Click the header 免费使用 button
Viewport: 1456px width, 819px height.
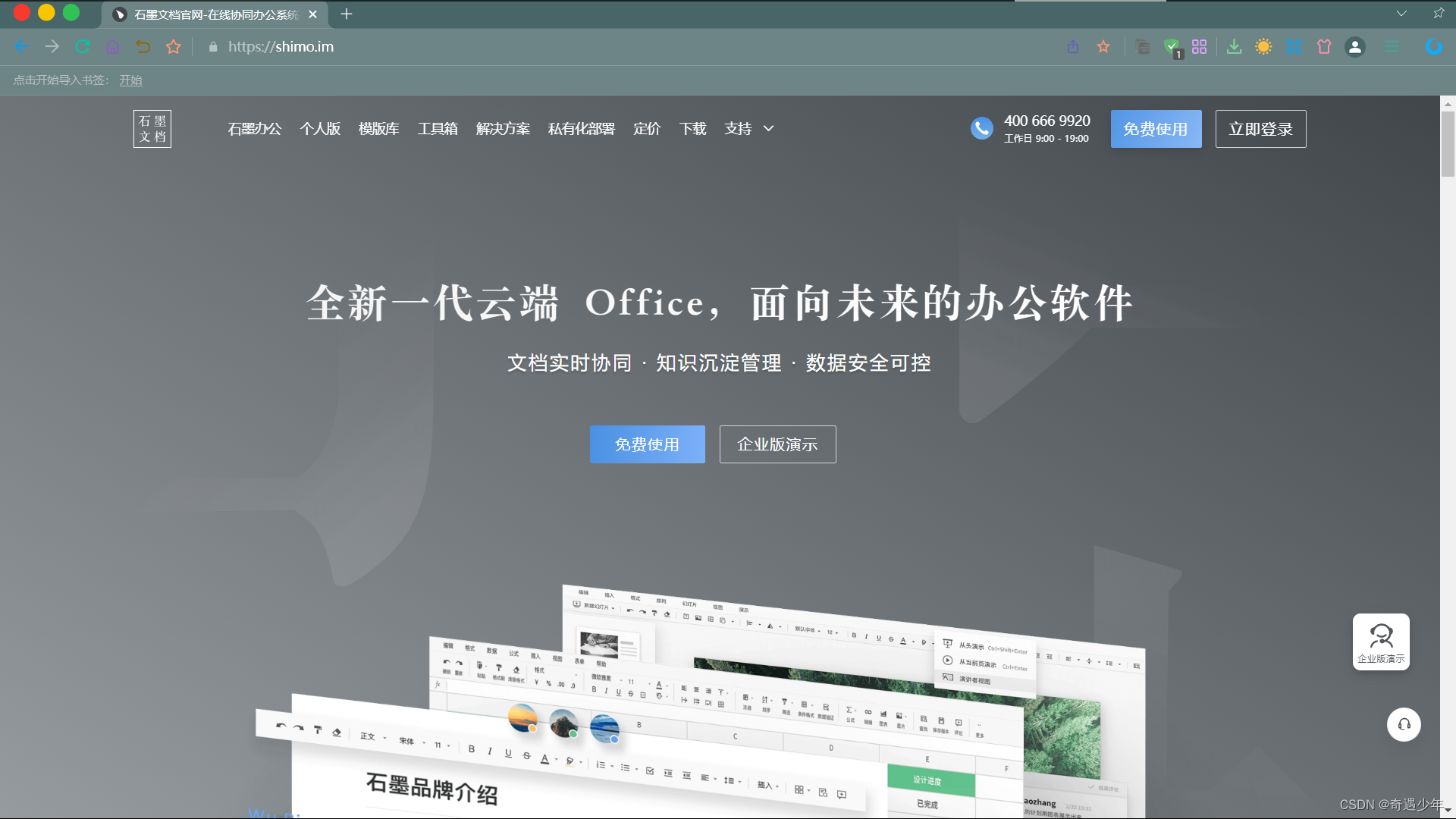[x=1156, y=129]
